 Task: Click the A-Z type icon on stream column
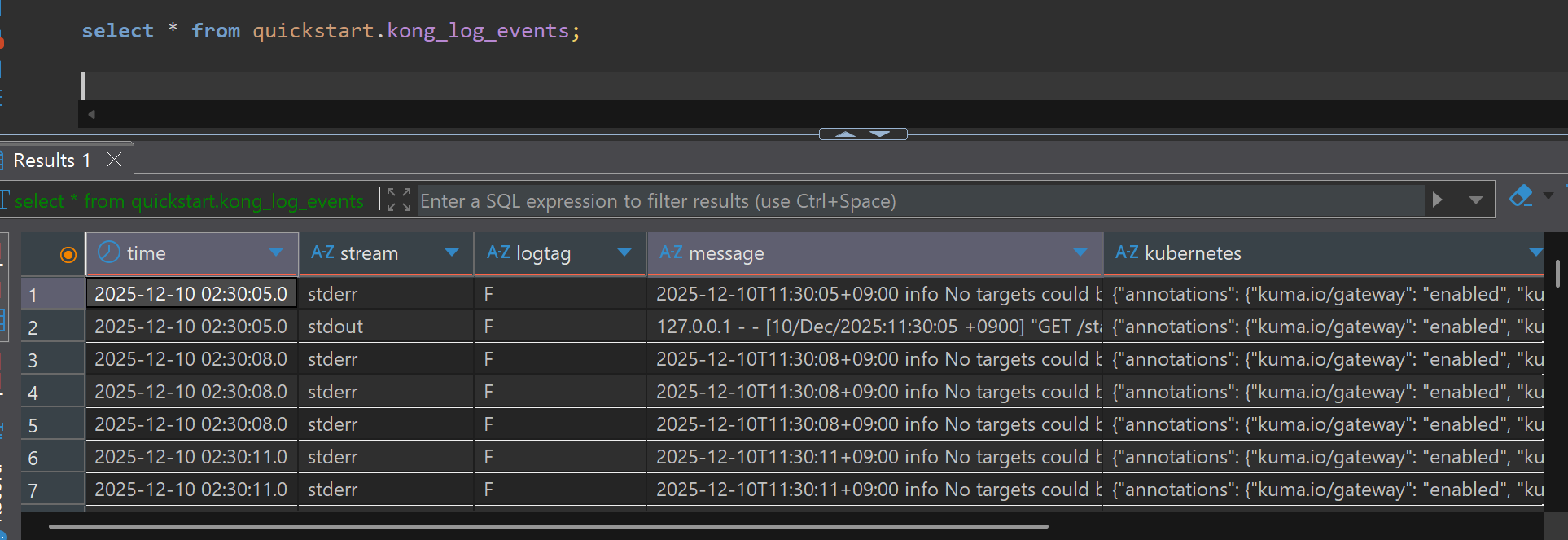[322, 253]
